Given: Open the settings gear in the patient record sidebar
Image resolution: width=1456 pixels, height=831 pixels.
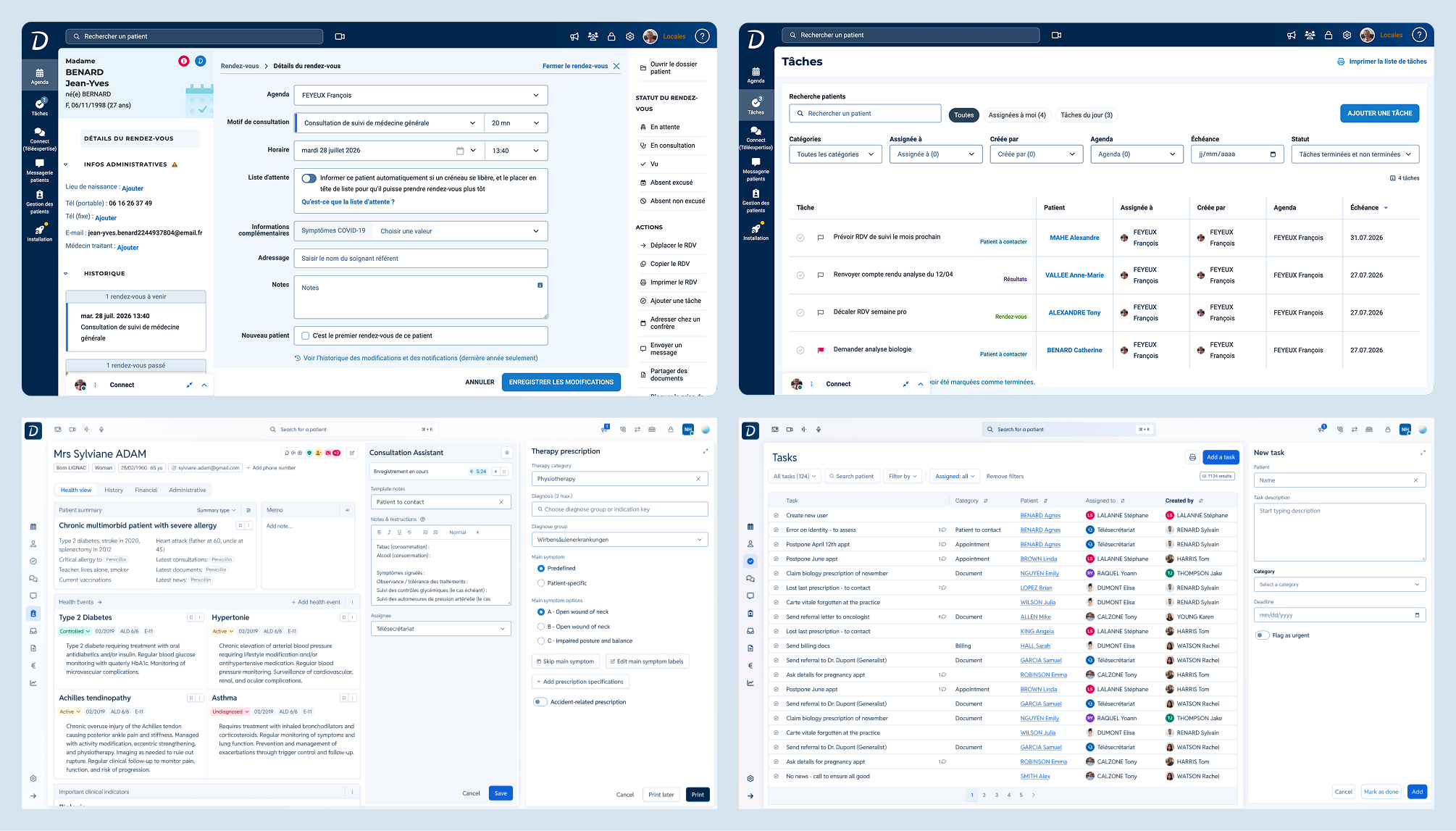Looking at the screenshot, I should [x=33, y=779].
